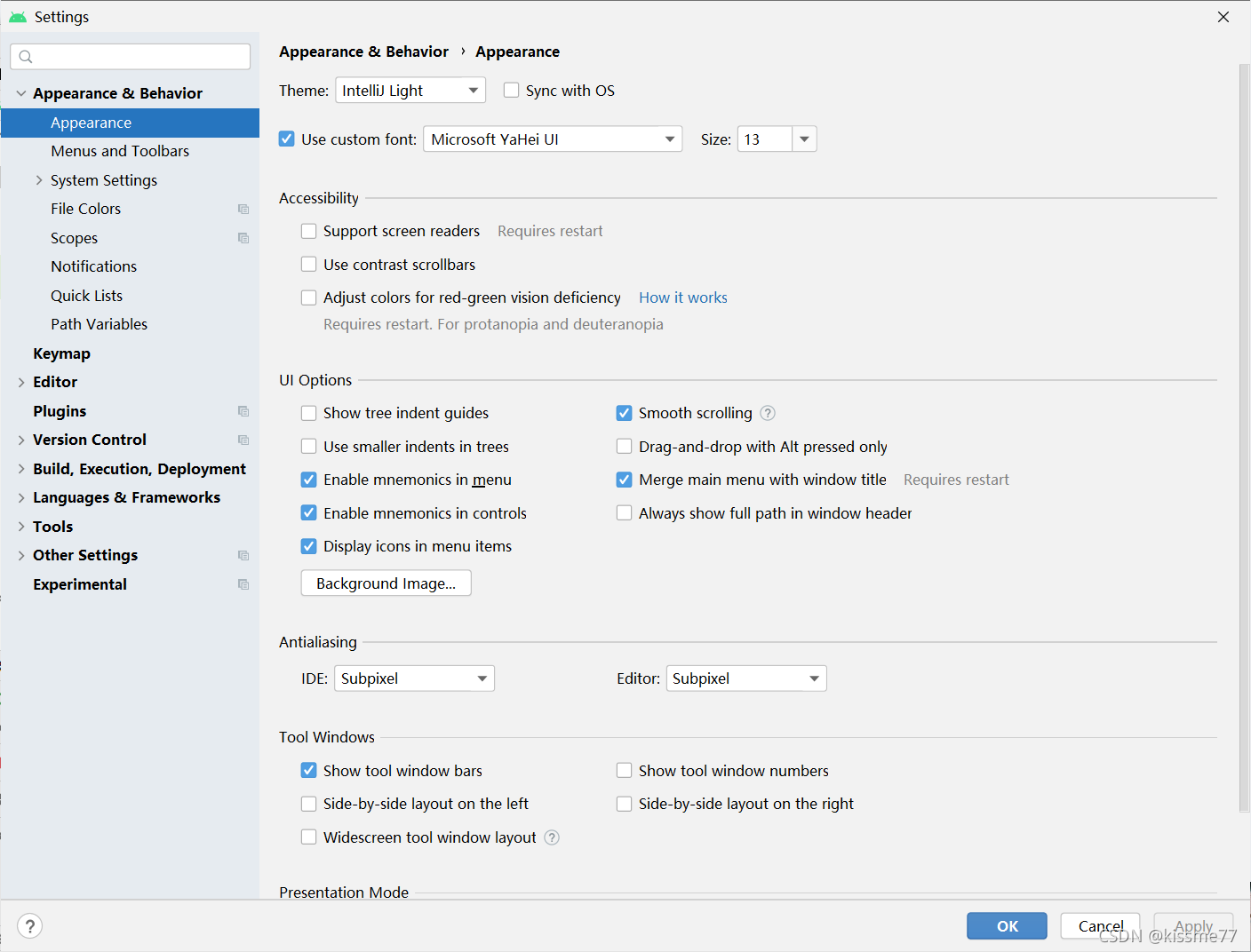The image size is (1251, 952).
Task: Click the project-level icon beside Experimental
Action: click(x=243, y=584)
